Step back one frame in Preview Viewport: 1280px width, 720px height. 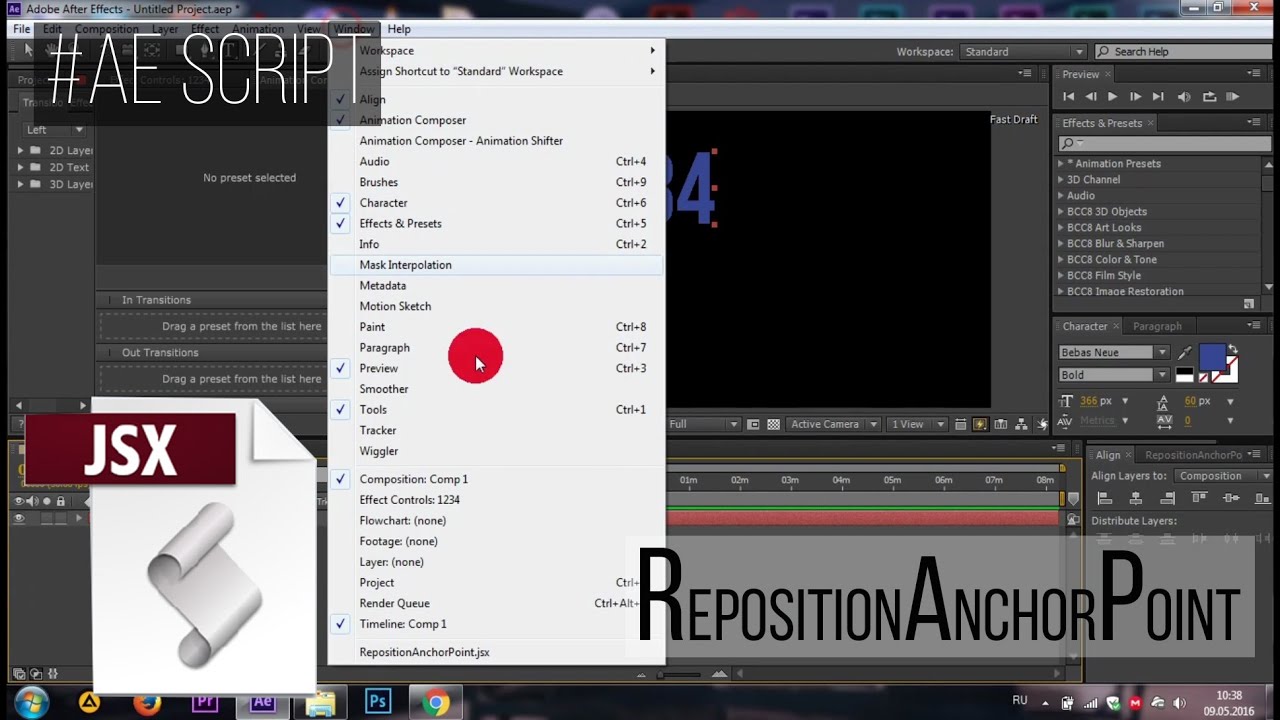1090,97
